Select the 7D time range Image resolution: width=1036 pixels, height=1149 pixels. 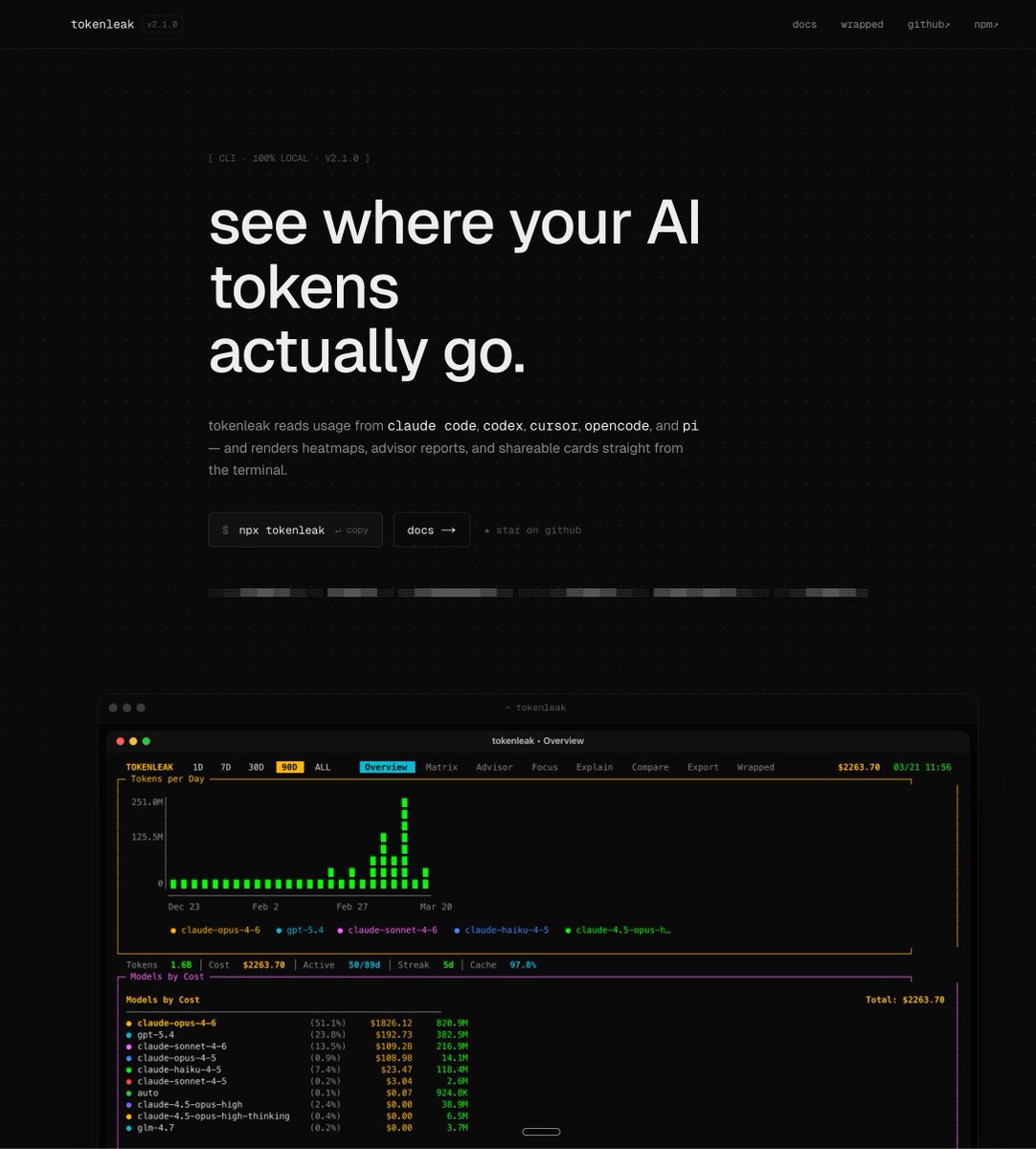click(x=225, y=767)
